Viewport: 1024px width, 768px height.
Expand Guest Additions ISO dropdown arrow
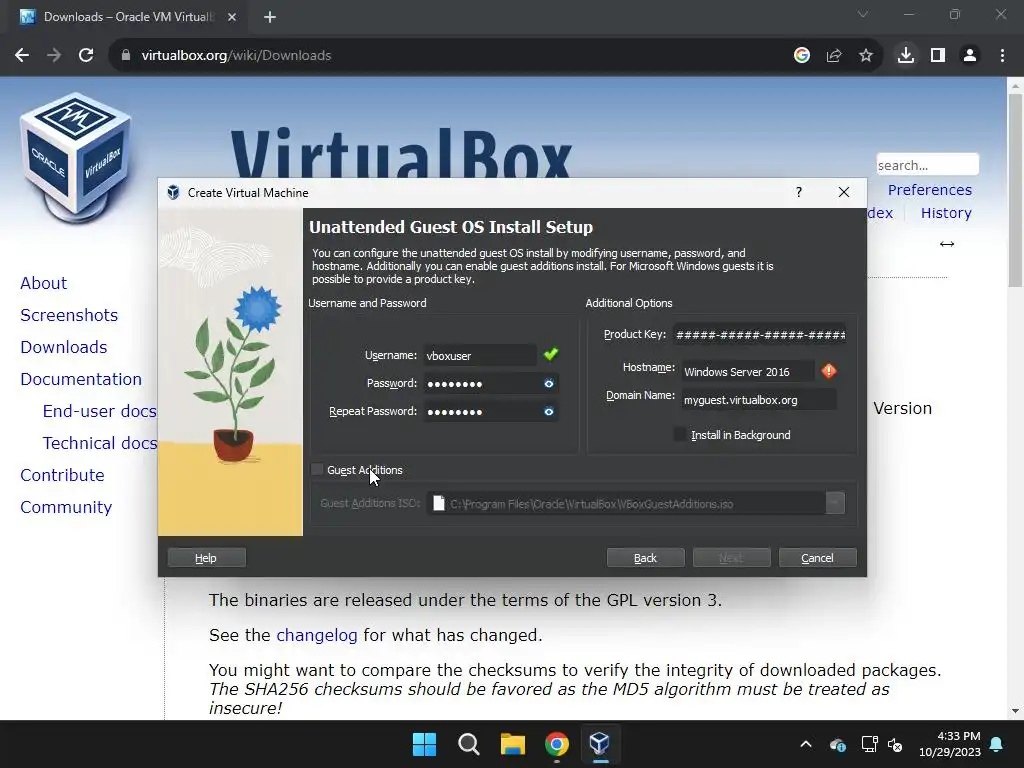835,503
